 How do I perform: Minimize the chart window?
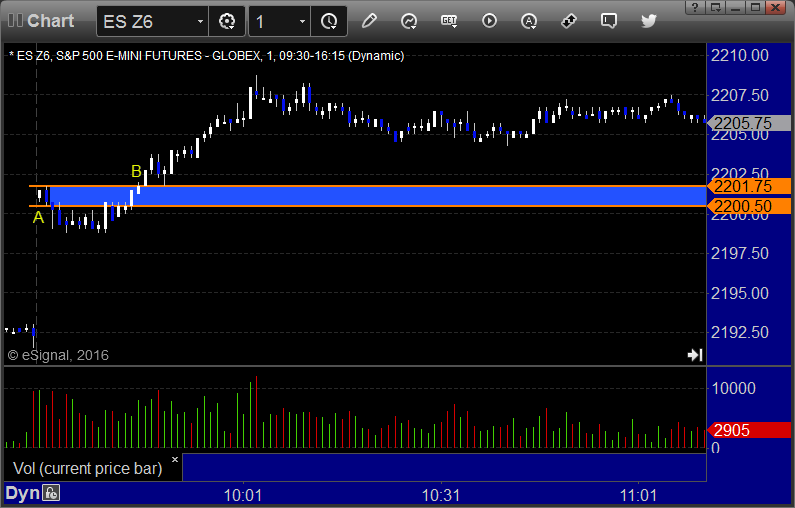point(736,7)
